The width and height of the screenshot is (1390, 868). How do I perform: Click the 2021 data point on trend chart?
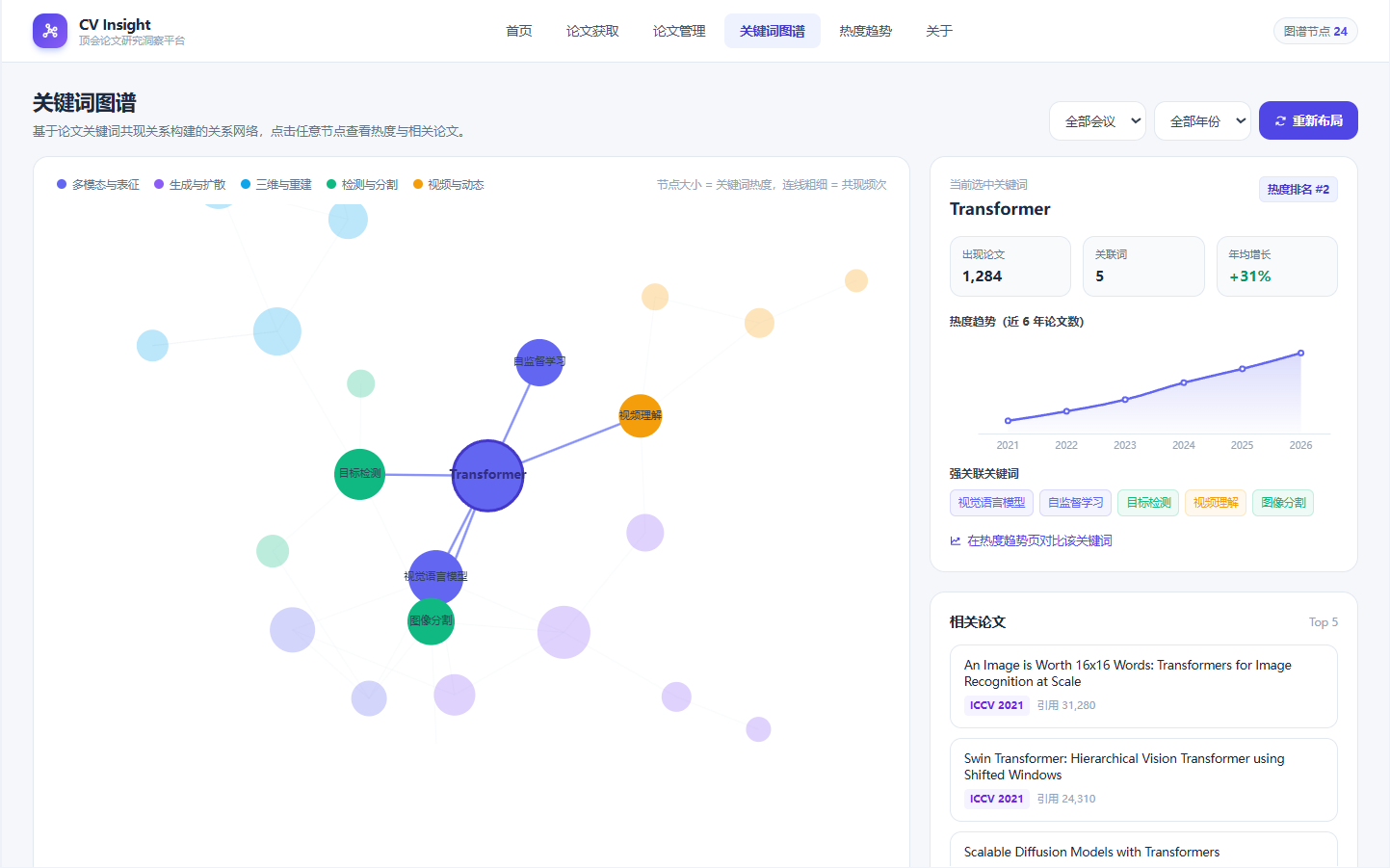[1008, 421]
